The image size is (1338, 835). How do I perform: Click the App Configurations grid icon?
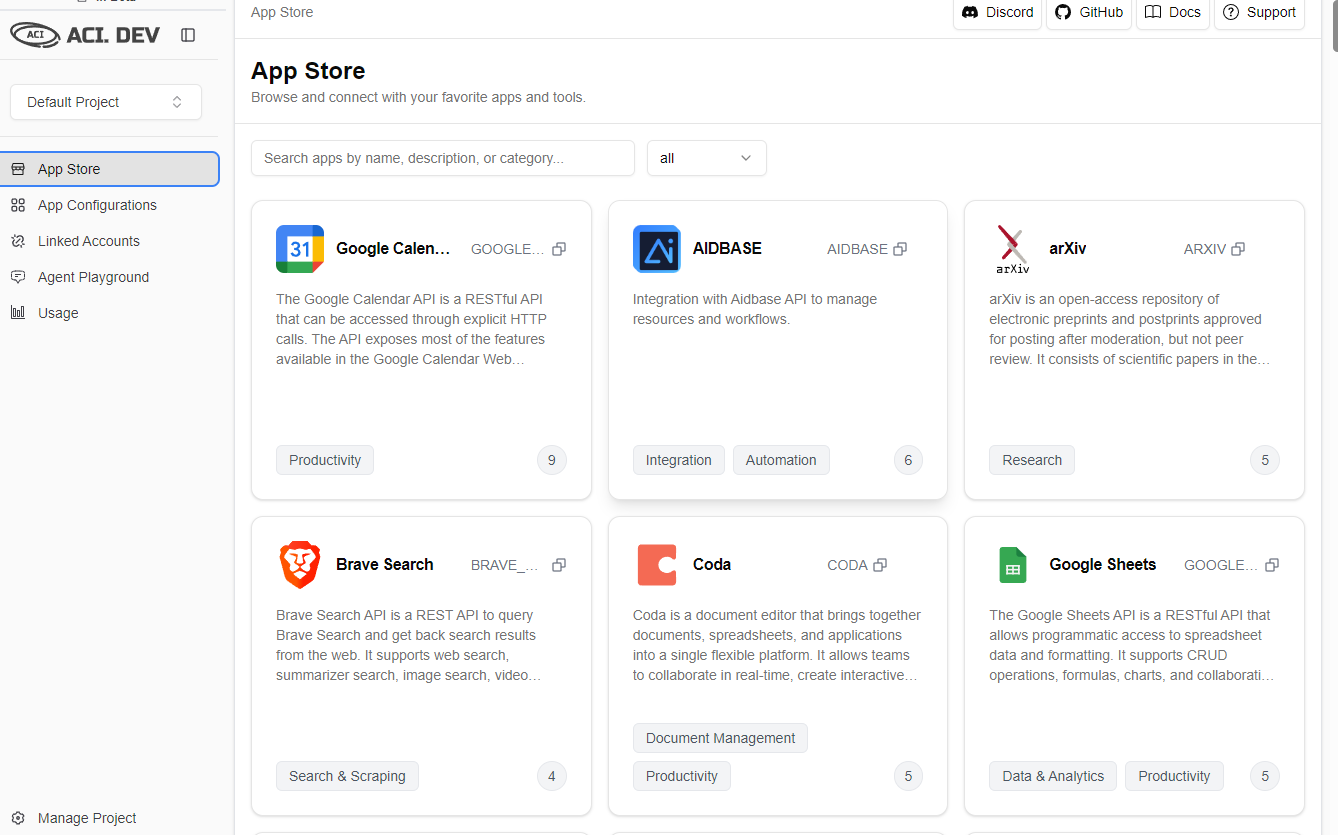[18, 205]
